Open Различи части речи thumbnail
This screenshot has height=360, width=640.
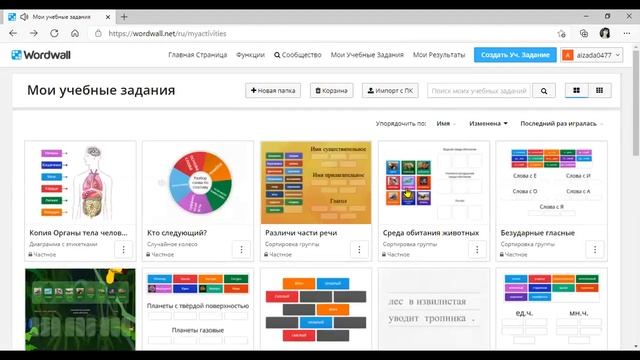click(x=316, y=182)
